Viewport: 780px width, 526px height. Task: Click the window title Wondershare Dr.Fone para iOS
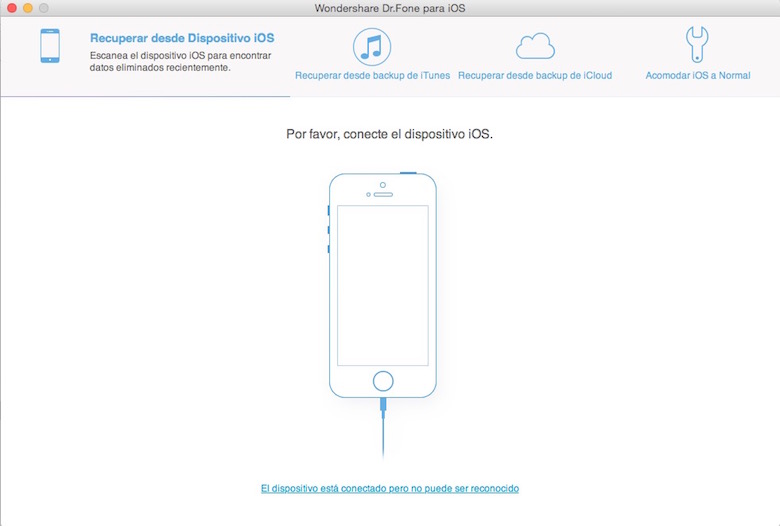tap(390, 8)
